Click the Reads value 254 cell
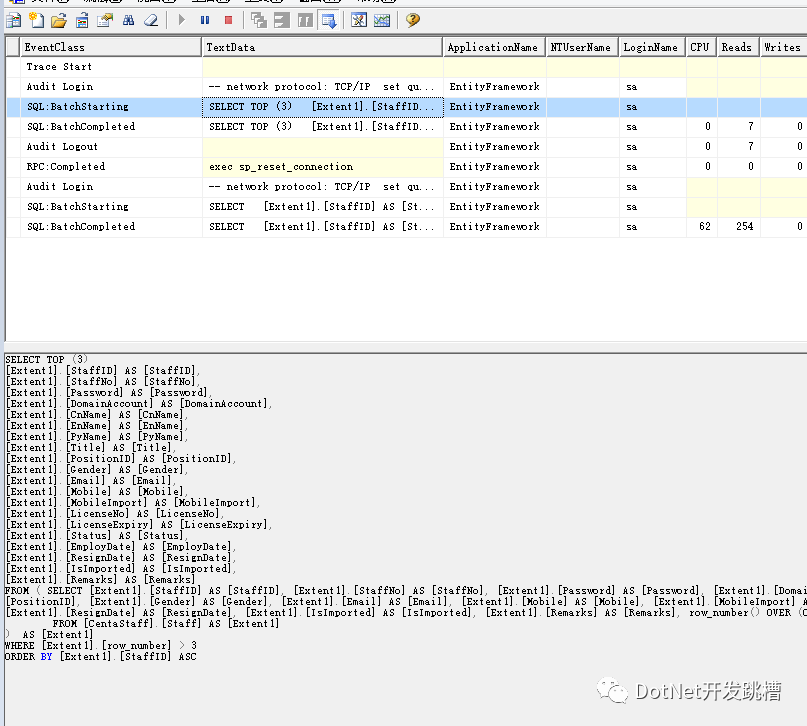Image resolution: width=807 pixels, height=726 pixels. pyautogui.click(x=738, y=227)
